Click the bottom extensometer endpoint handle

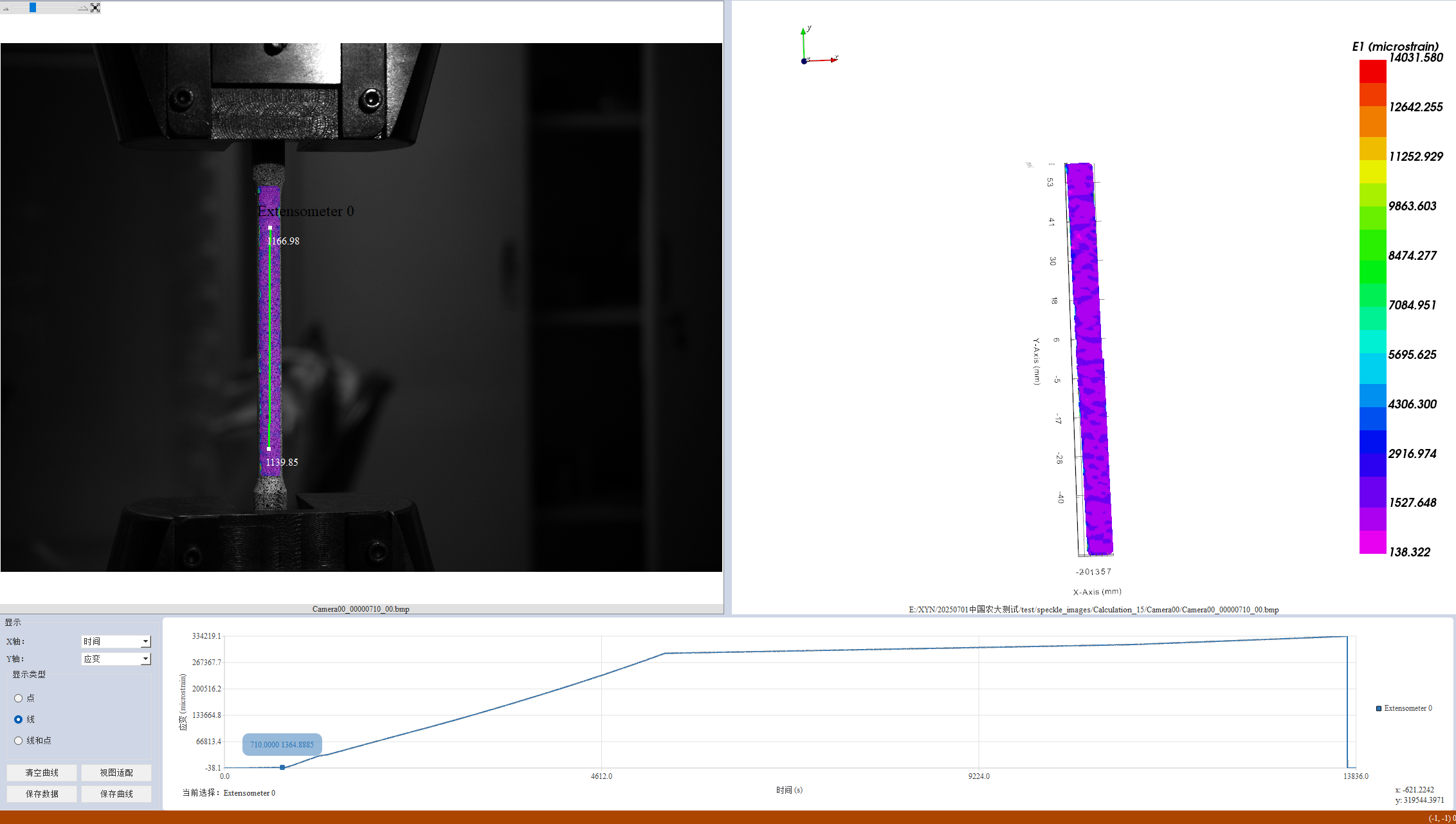click(269, 449)
